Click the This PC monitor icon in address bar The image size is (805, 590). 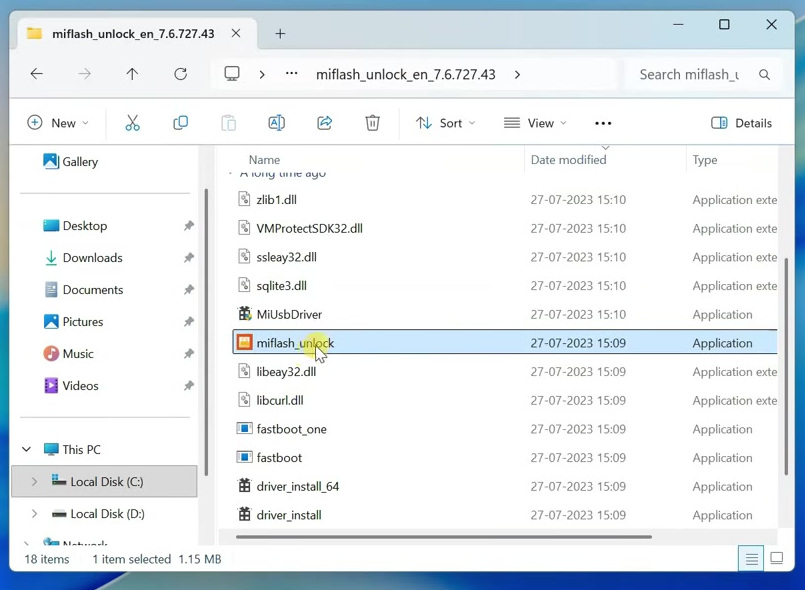232,74
